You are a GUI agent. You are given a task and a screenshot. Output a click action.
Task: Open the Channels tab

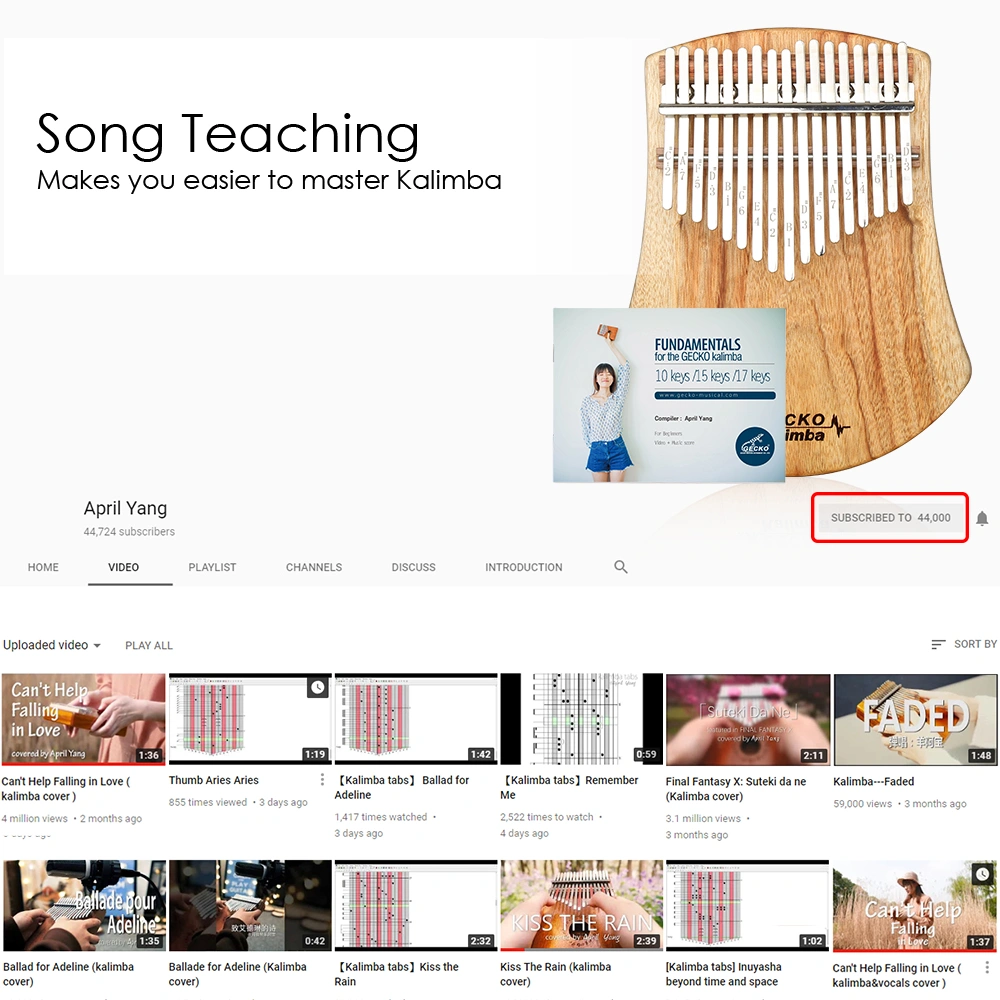314,567
